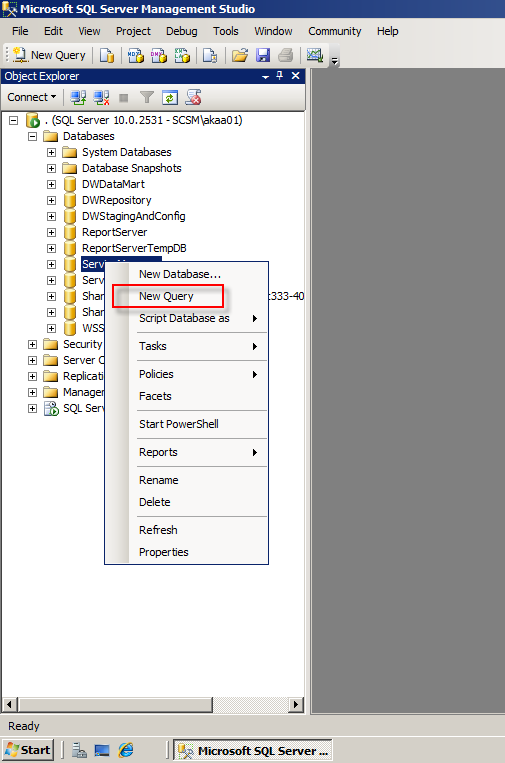This screenshot has width=505, height=763.
Task: Expand the DWStagingAndConfig database
Action: tap(52, 216)
